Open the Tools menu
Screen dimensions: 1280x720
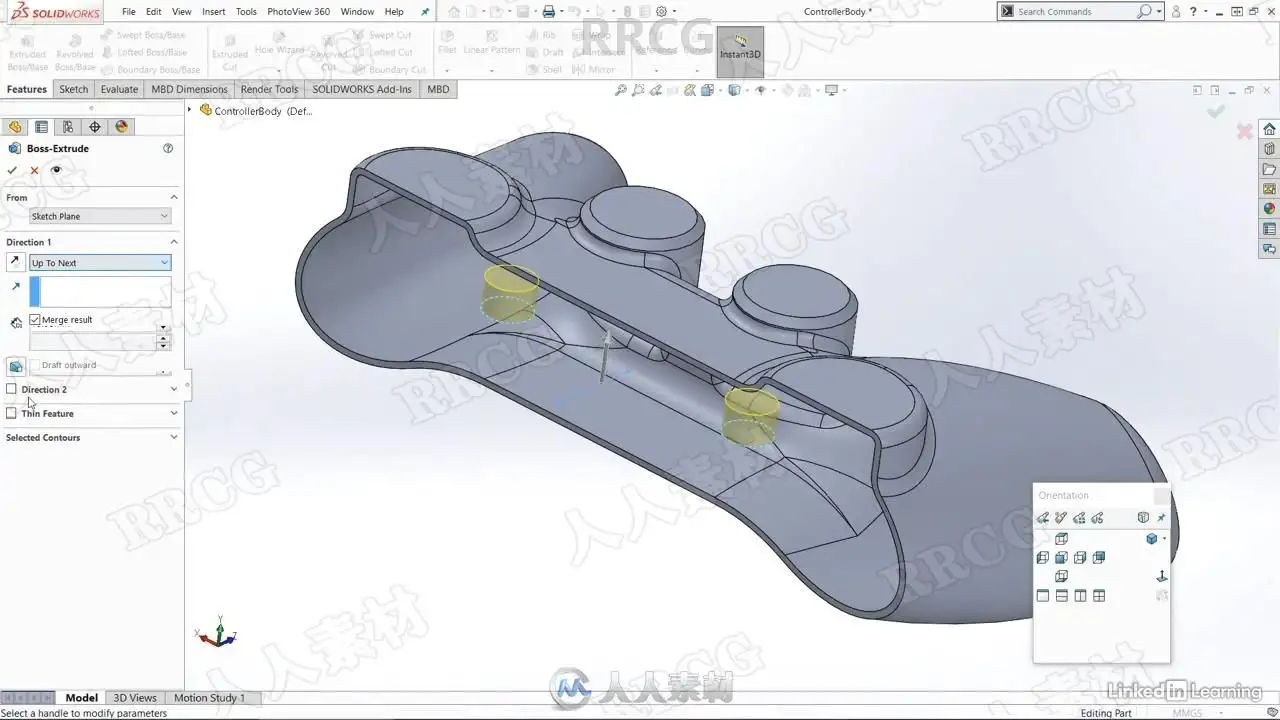(x=246, y=12)
